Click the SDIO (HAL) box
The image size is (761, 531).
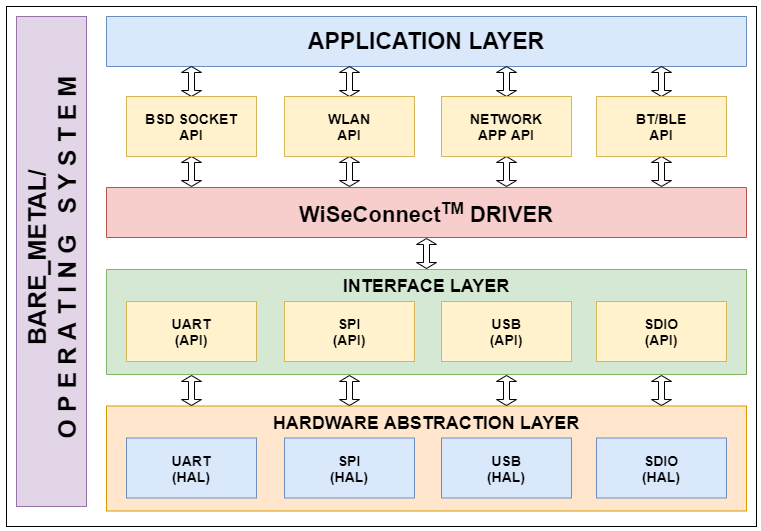tap(661, 469)
